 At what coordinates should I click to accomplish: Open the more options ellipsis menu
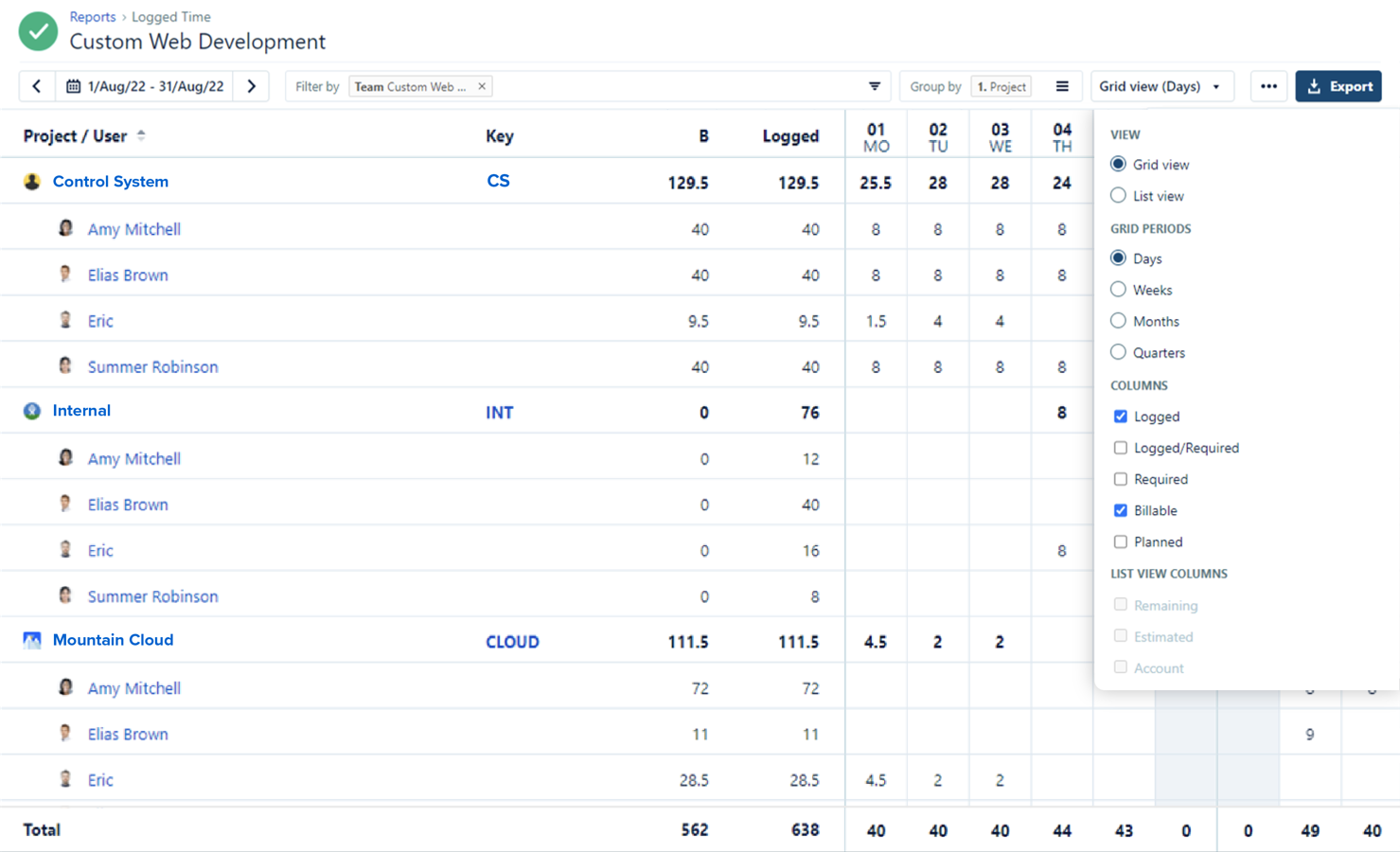(1268, 86)
